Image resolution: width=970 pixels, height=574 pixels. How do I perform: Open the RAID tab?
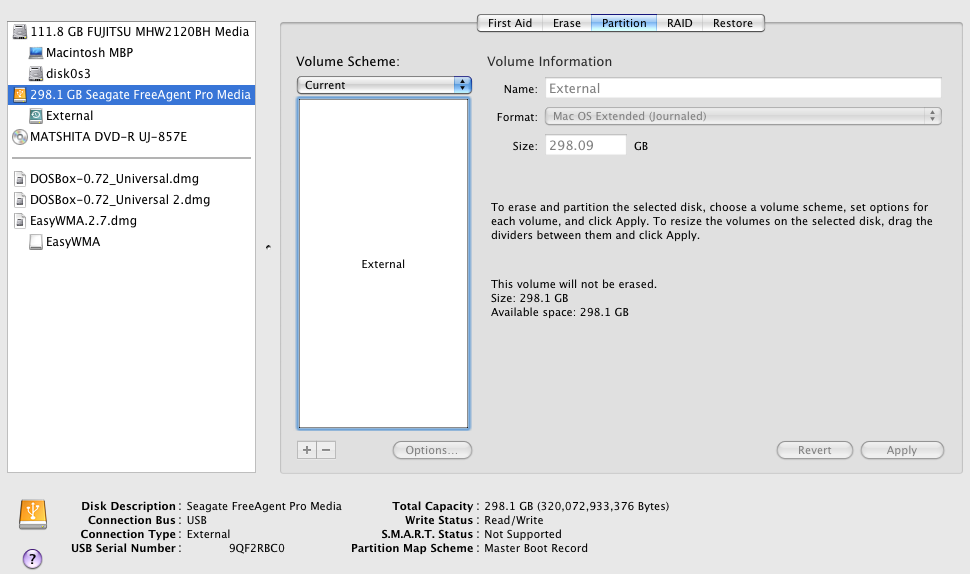[x=679, y=23]
